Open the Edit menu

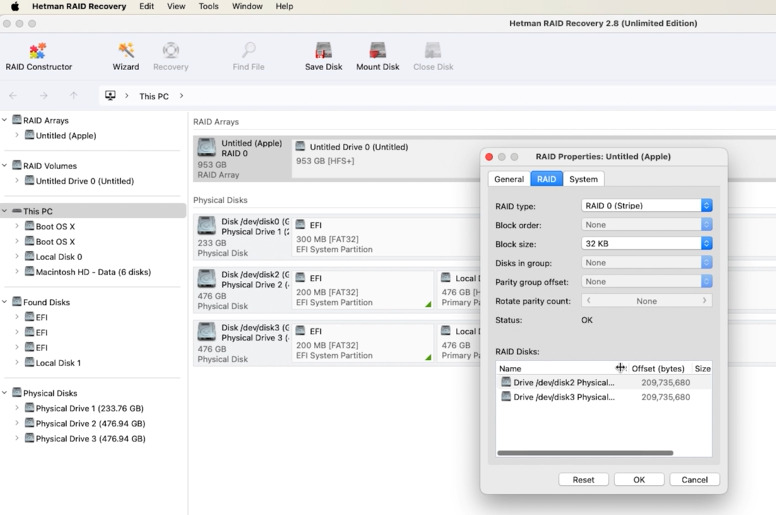click(146, 6)
